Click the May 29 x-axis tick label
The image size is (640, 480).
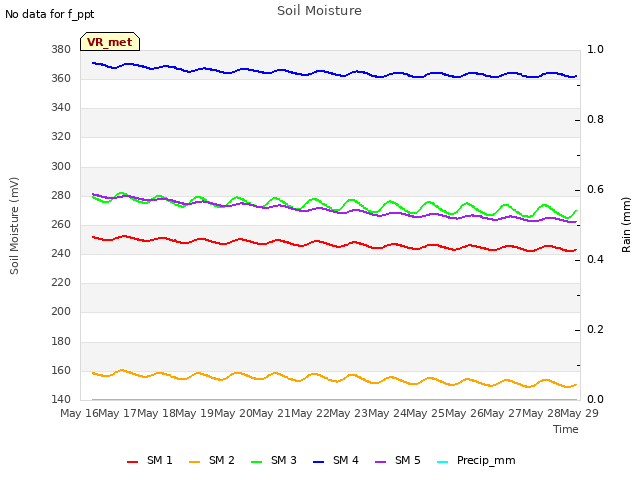click(x=579, y=413)
